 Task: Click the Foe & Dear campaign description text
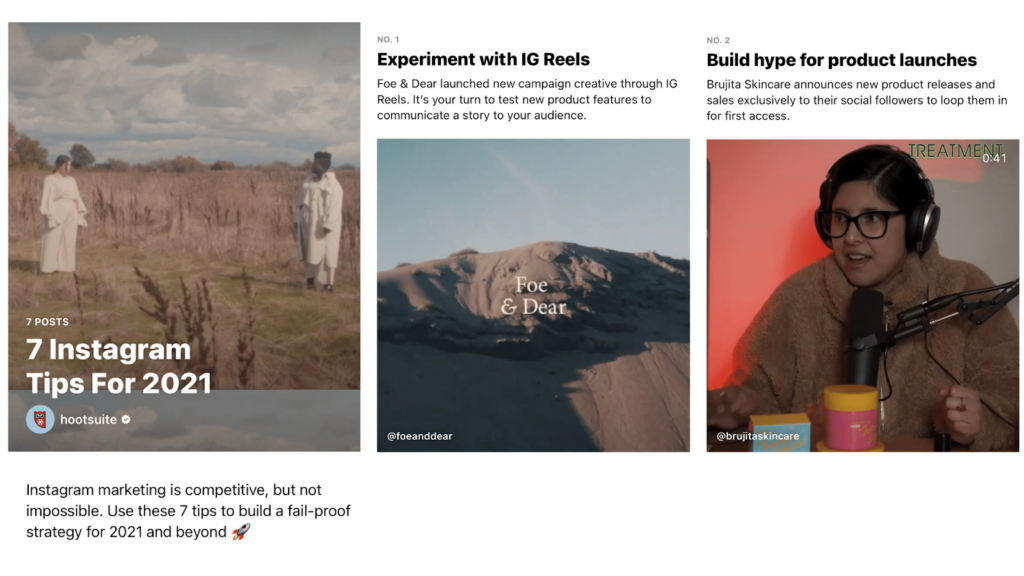point(527,100)
